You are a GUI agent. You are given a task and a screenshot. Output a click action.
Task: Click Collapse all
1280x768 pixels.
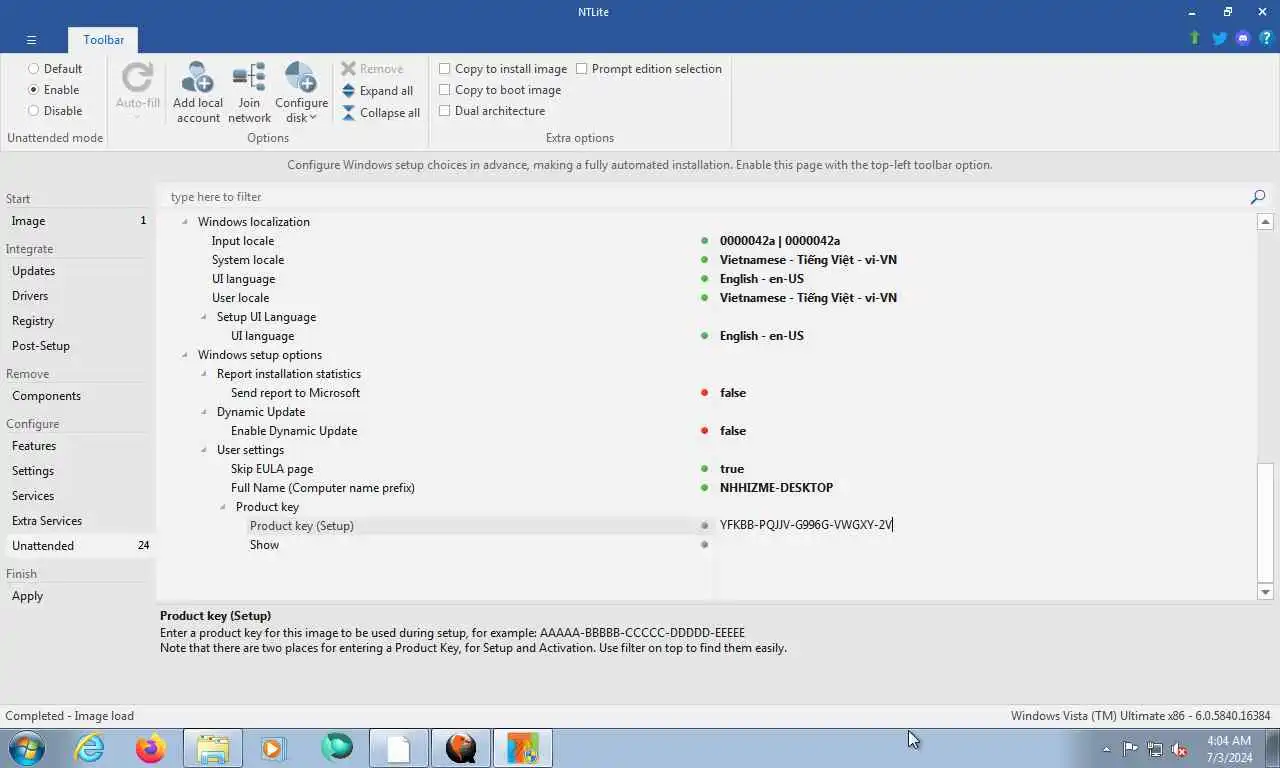click(x=381, y=113)
